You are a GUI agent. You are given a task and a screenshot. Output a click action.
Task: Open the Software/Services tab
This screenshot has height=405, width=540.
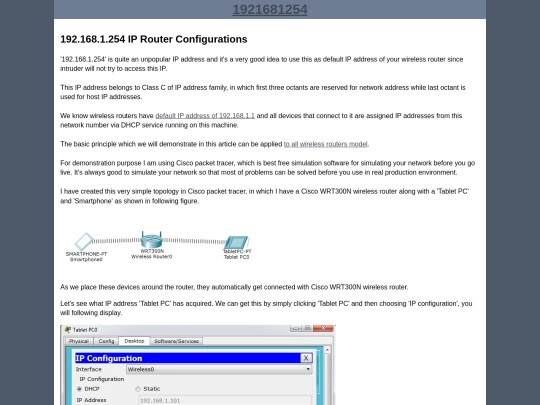pos(176,341)
